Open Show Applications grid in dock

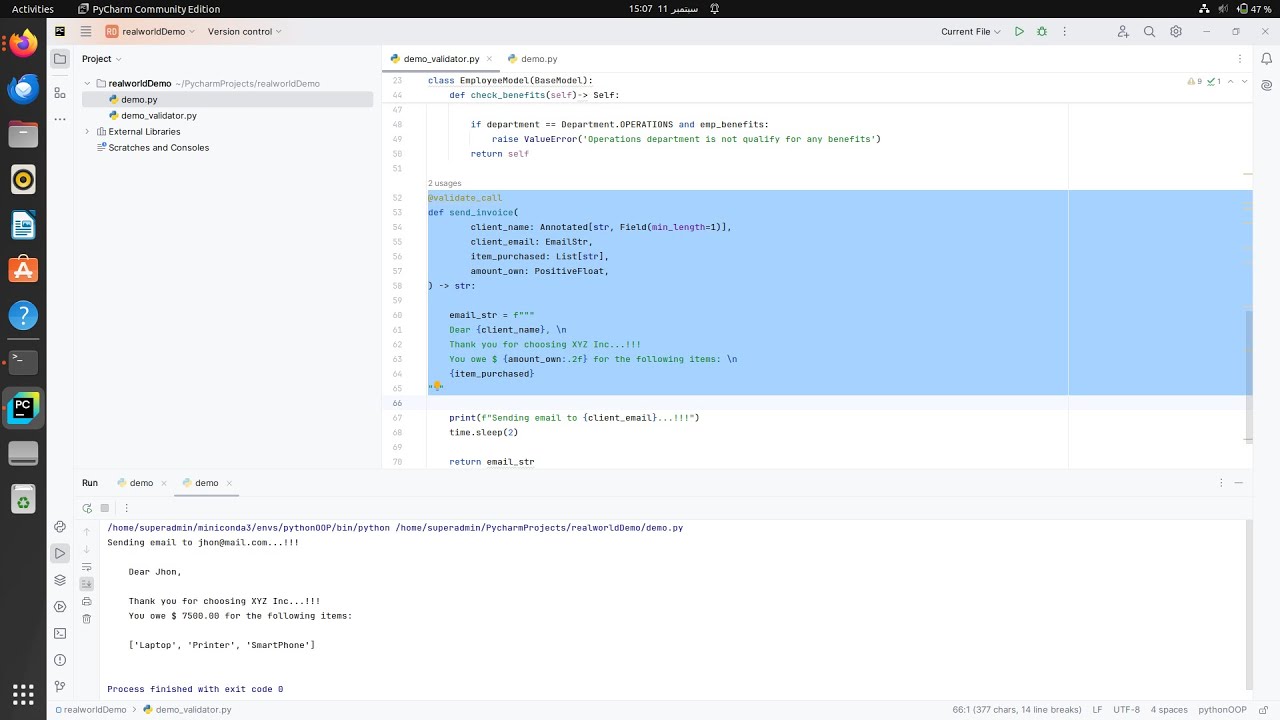point(23,693)
